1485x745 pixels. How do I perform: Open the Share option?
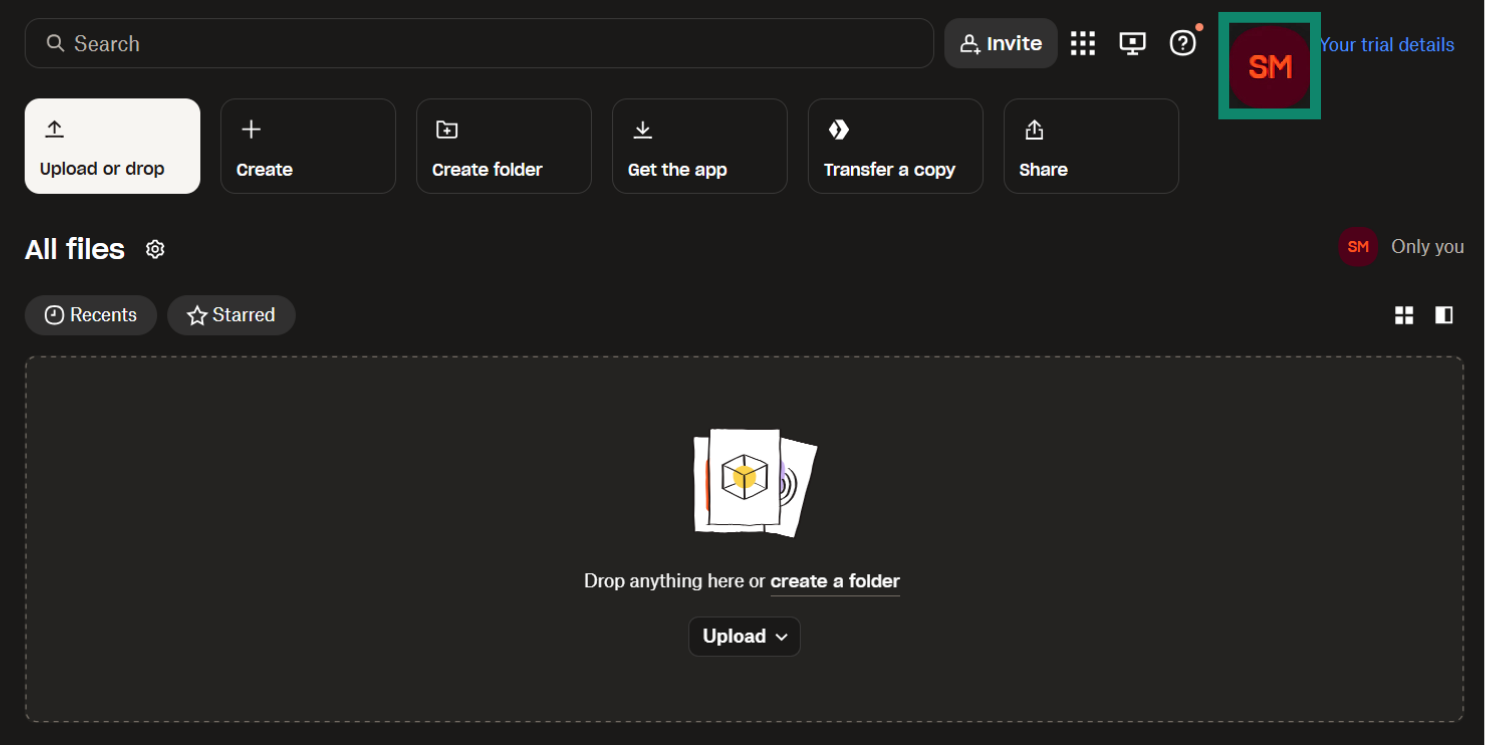point(1090,146)
